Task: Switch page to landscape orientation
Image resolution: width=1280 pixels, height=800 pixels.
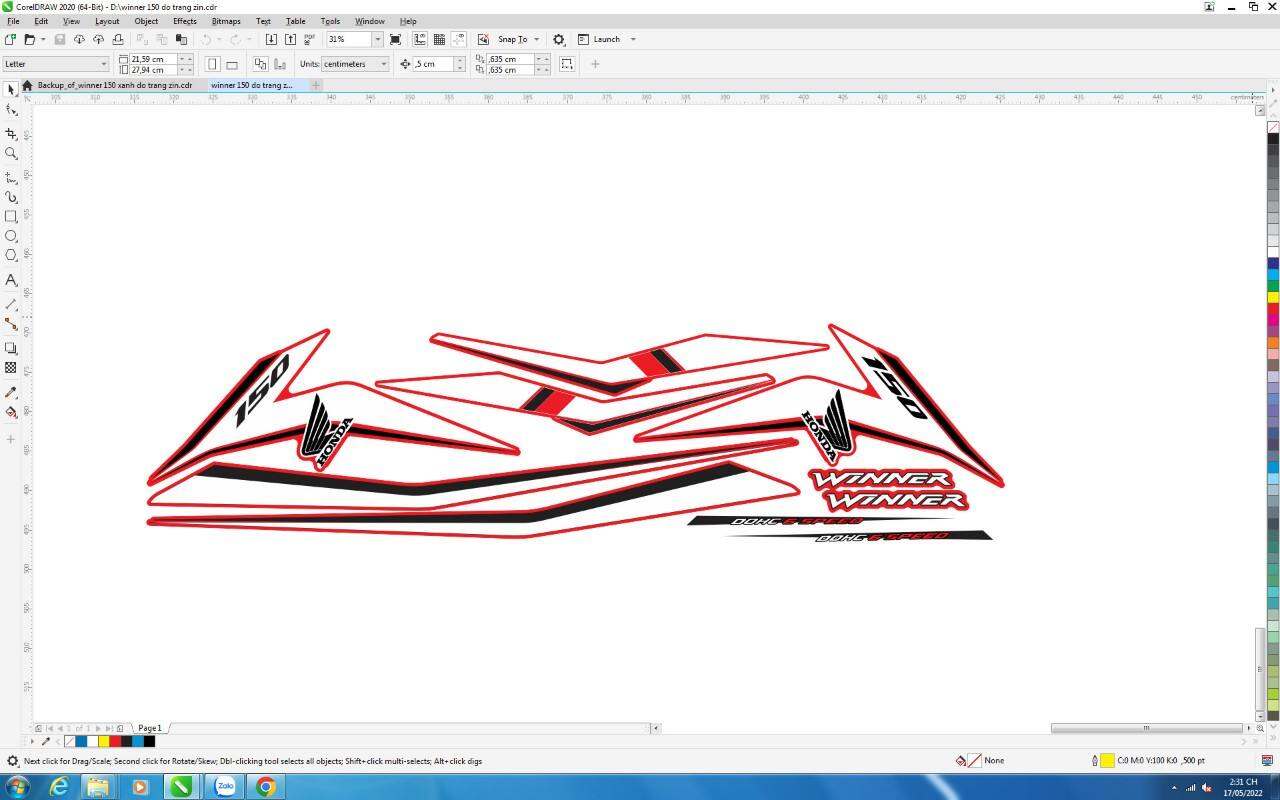Action: tap(232, 64)
